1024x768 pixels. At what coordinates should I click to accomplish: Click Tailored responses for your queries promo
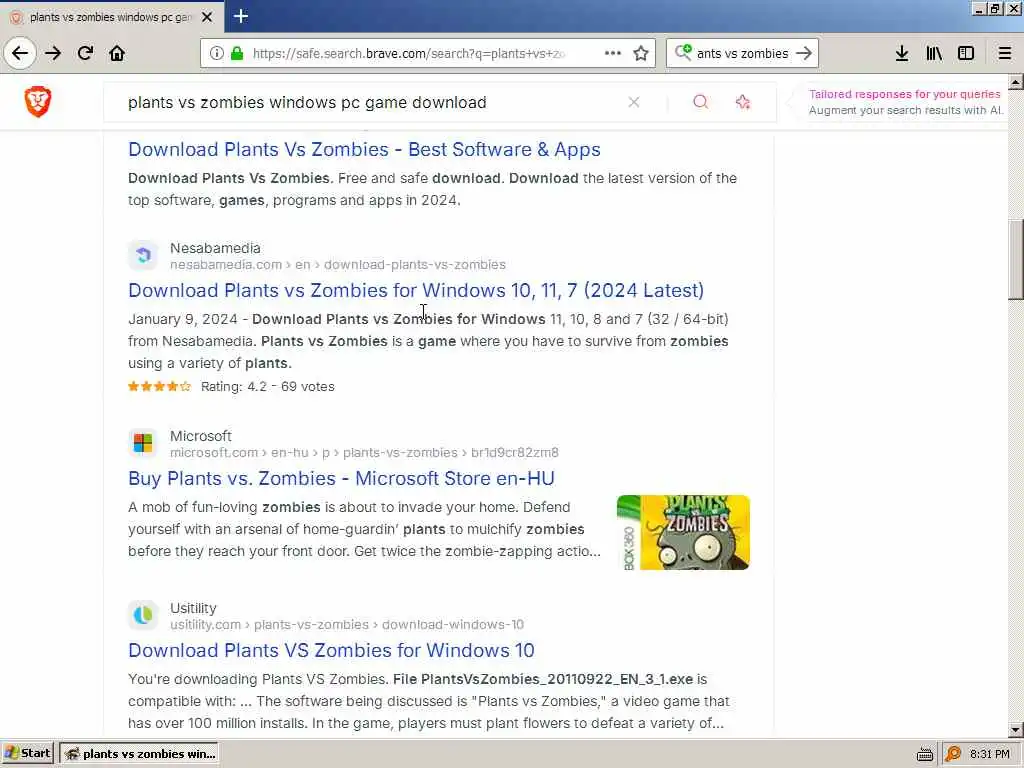(904, 94)
